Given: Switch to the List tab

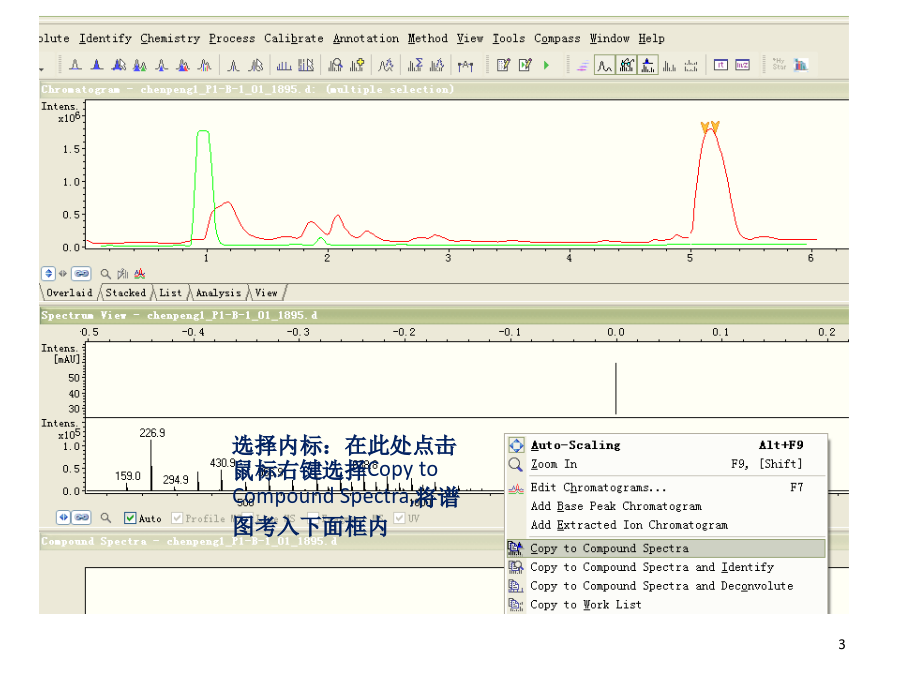Looking at the screenshot, I should [170, 293].
